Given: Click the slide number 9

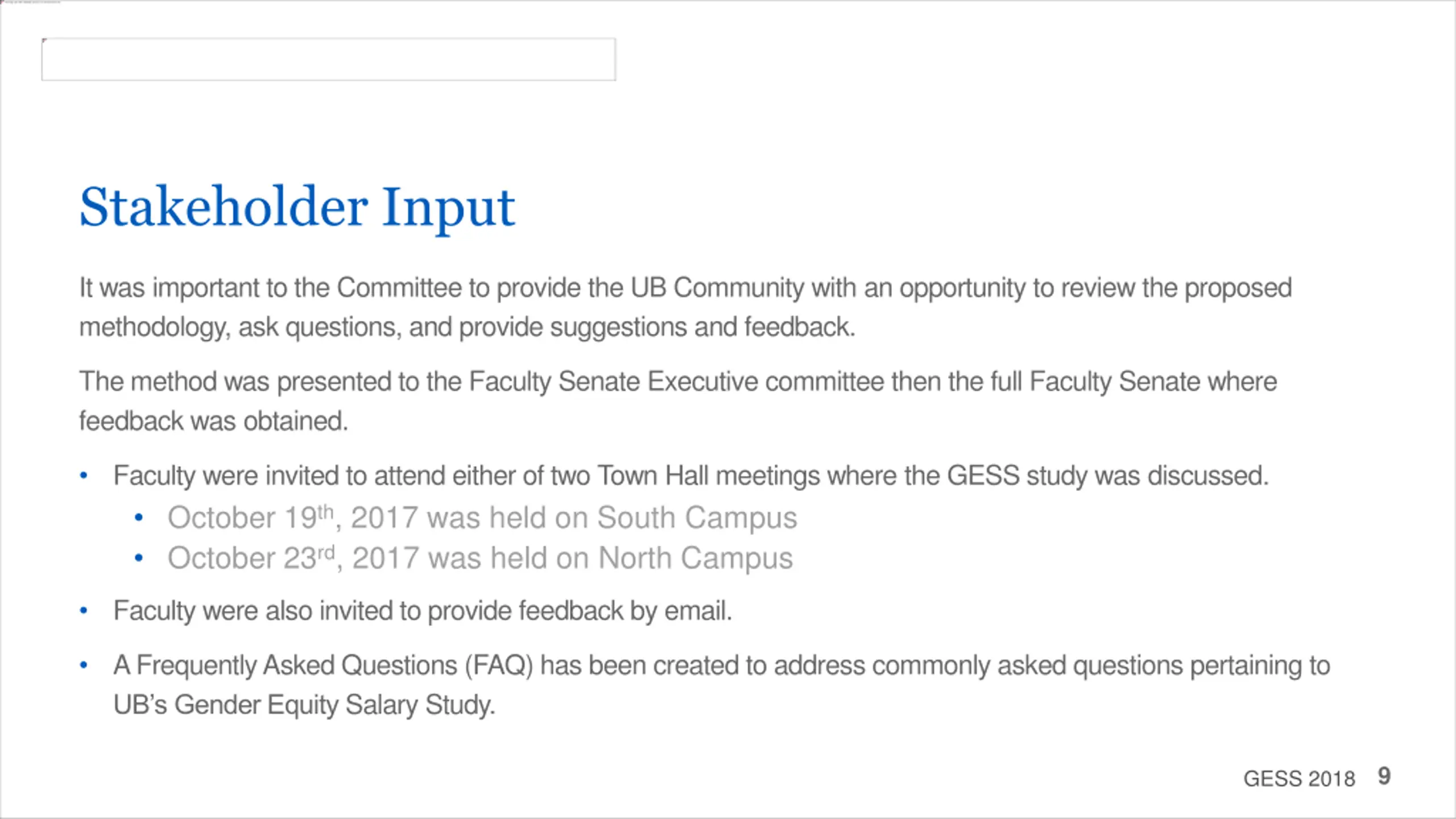Looking at the screenshot, I should (1384, 776).
